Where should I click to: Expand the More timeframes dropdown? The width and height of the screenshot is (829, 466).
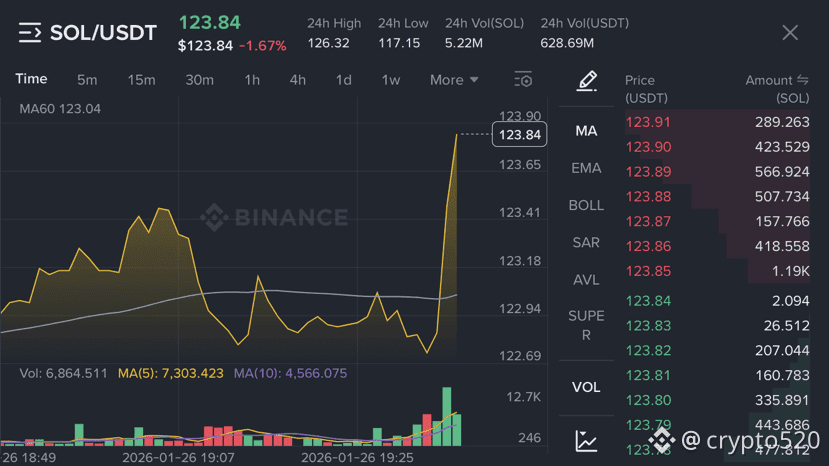(454, 80)
